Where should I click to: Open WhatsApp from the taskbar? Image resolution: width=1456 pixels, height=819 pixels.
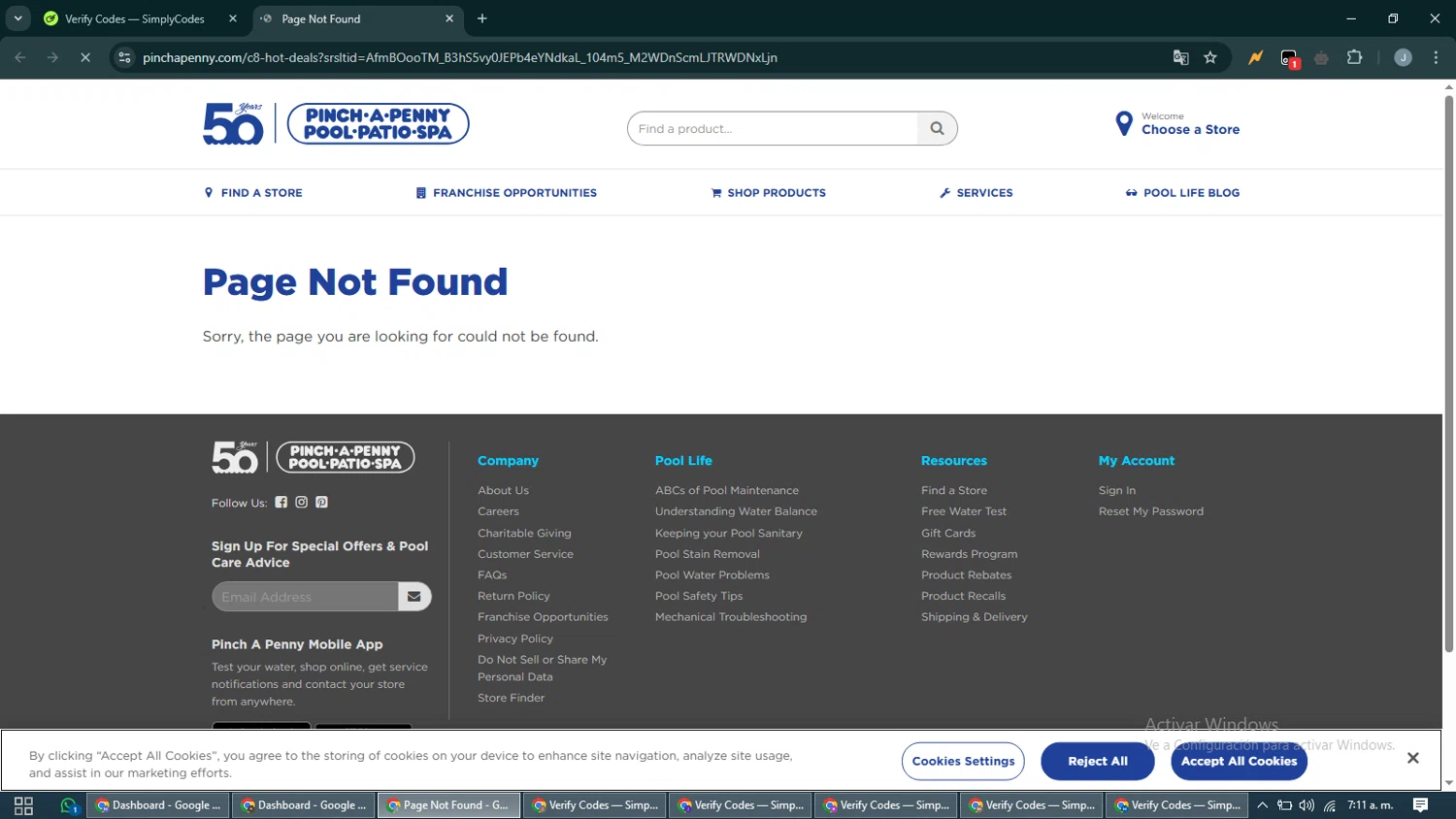click(x=69, y=805)
